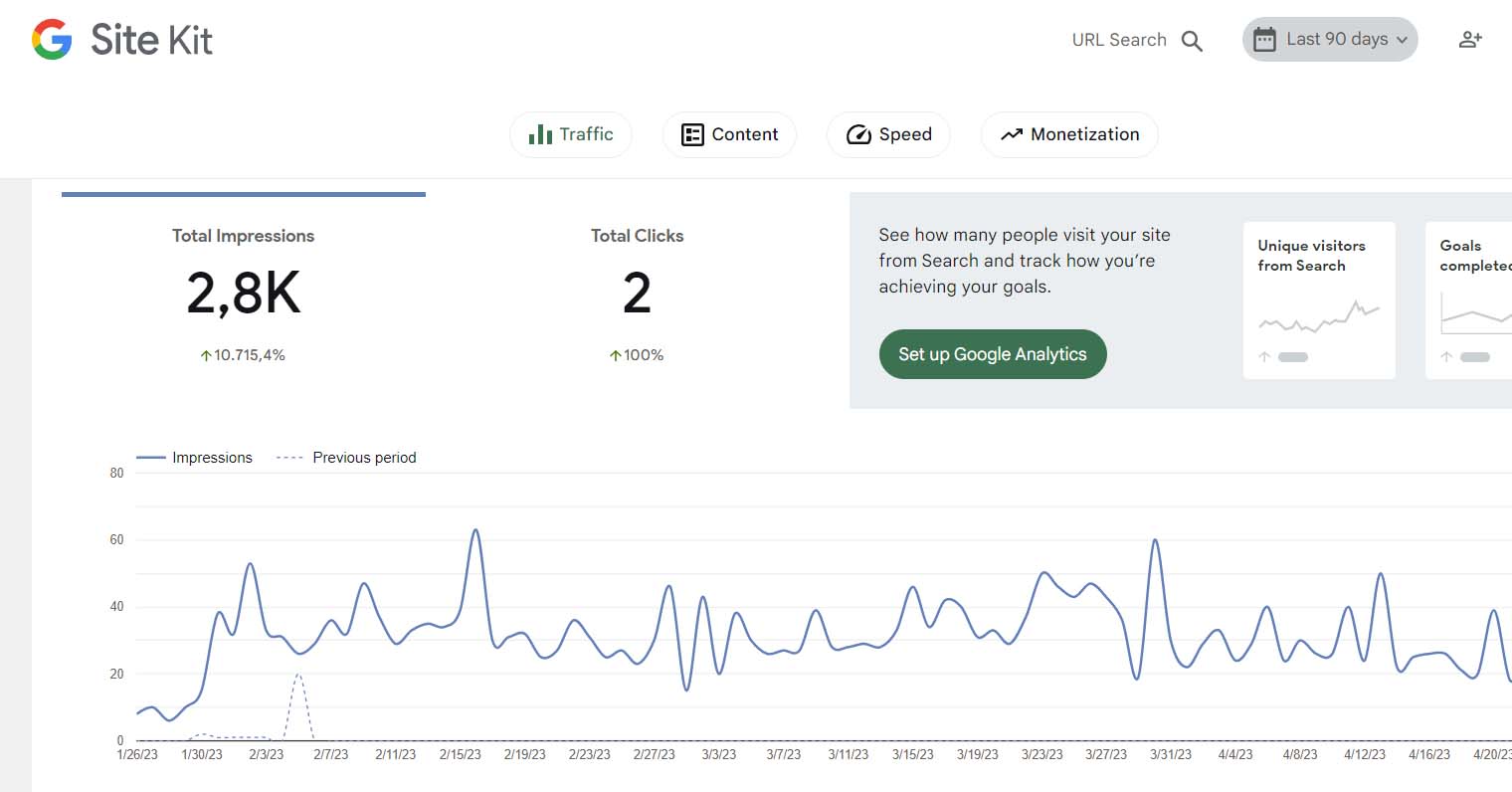Click the Impressions legend entry

pos(194,458)
